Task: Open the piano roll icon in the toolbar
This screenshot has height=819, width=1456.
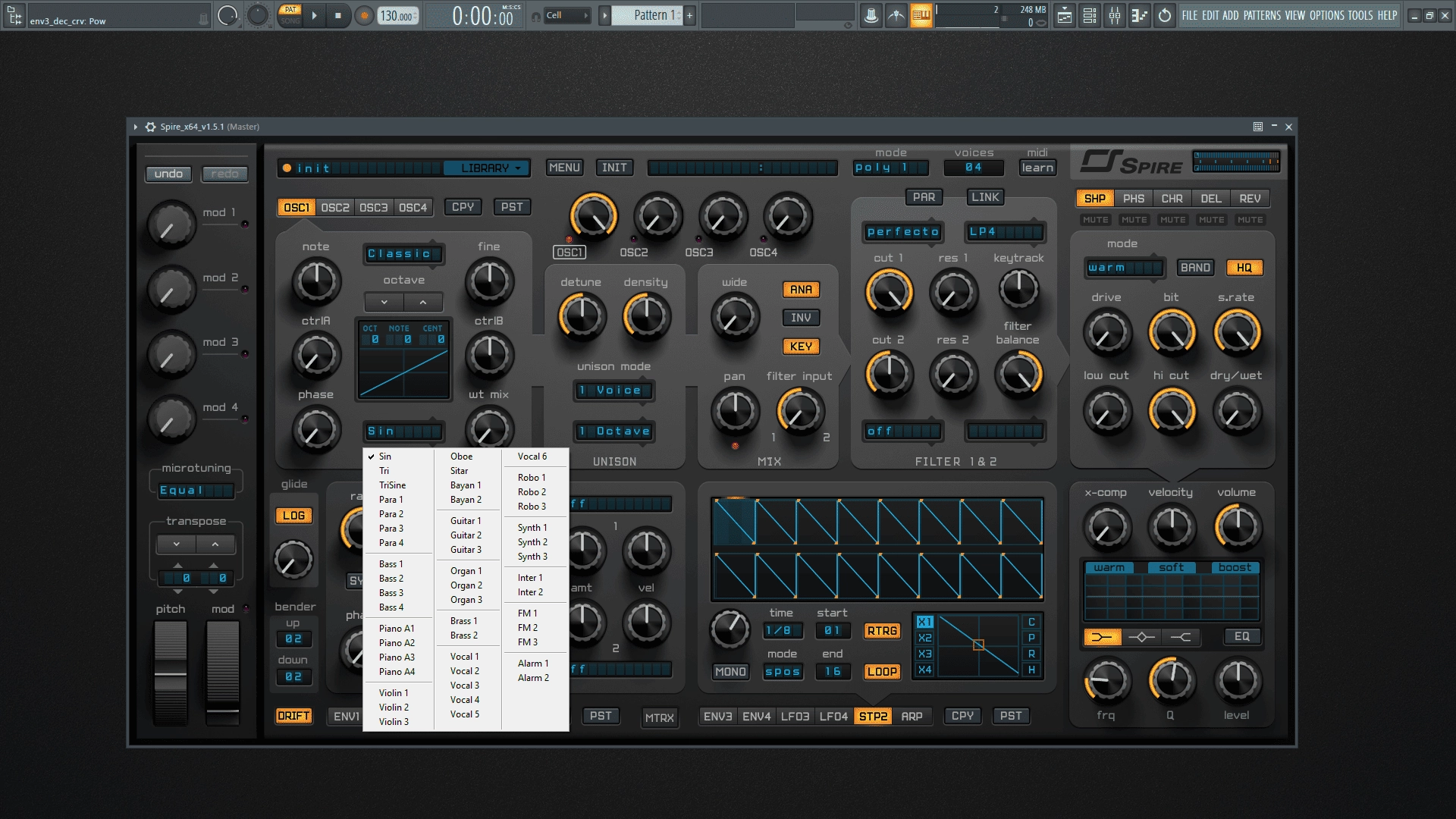Action: (x=1140, y=15)
